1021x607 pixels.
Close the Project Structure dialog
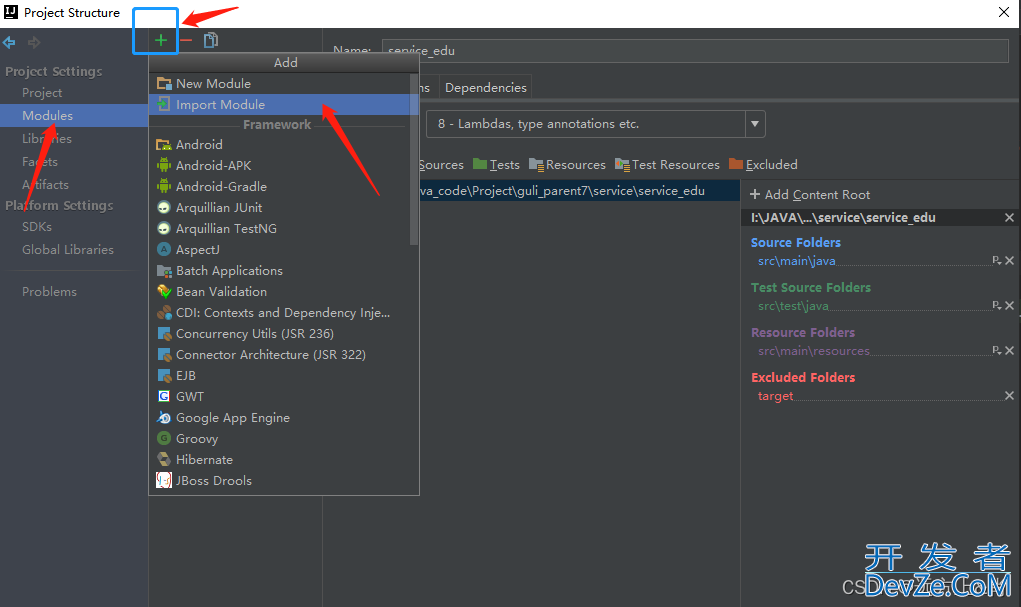tap(1003, 12)
